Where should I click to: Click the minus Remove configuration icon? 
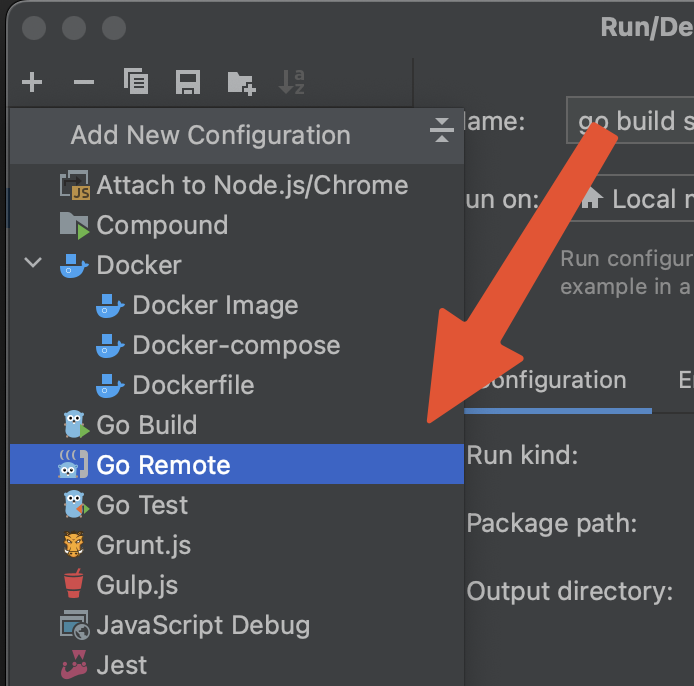(x=84, y=82)
